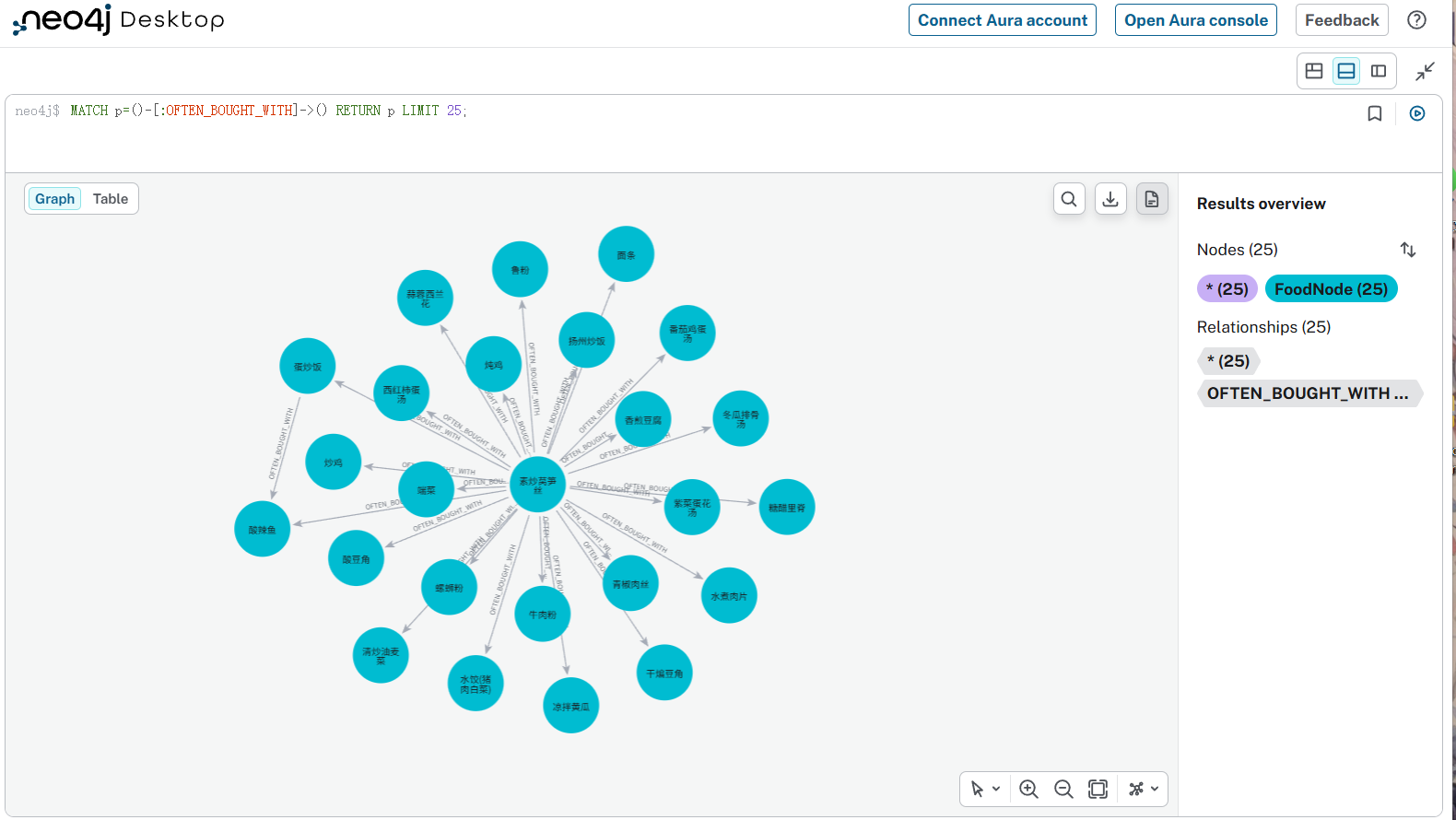Image resolution: width=1456 pixels, height=820 pixels.
Task: Select the 青椒肉丝 node
Action: [x=630, y=583]
